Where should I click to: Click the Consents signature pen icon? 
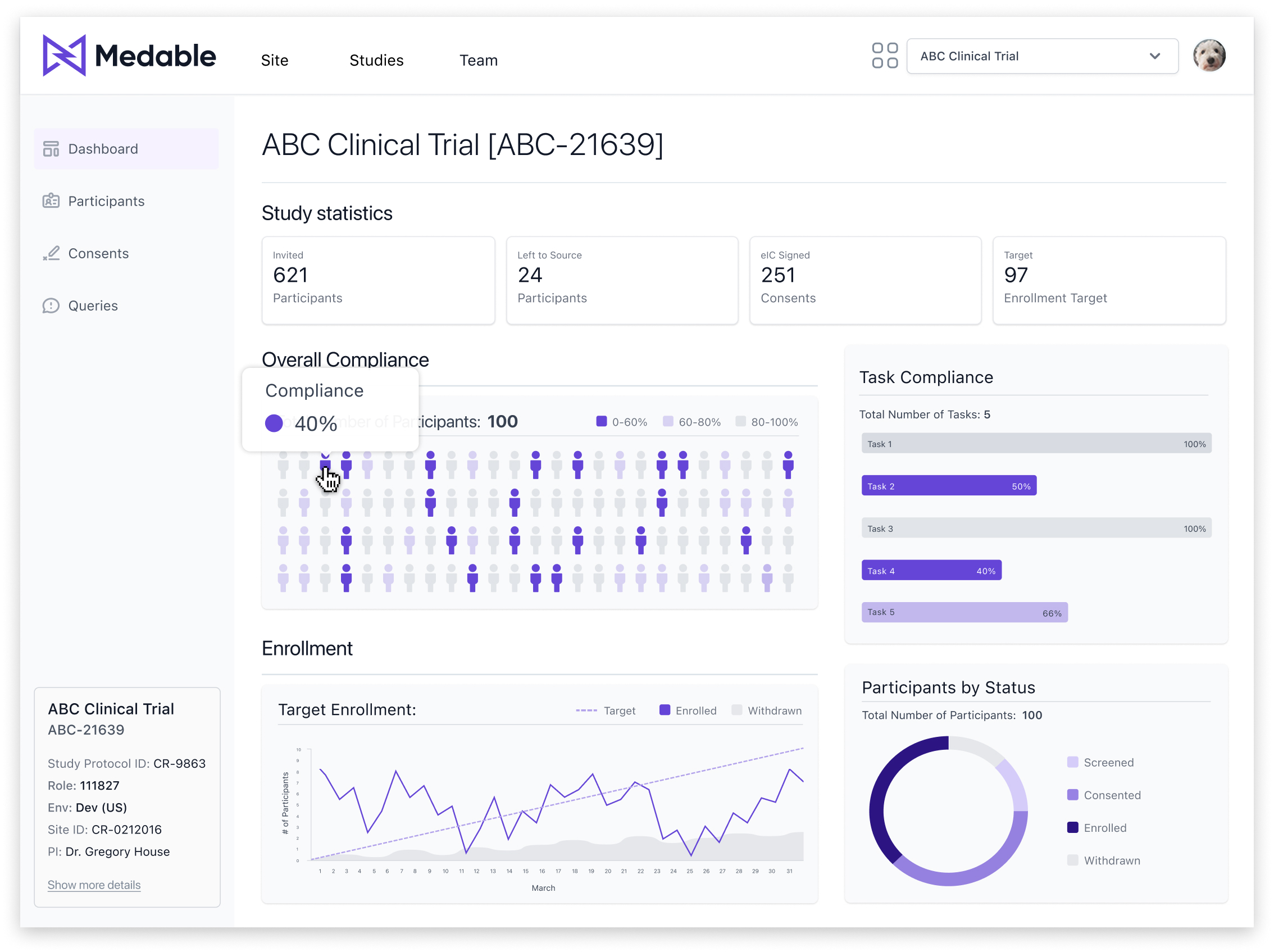pyautogui.click(x=51, y=253)
